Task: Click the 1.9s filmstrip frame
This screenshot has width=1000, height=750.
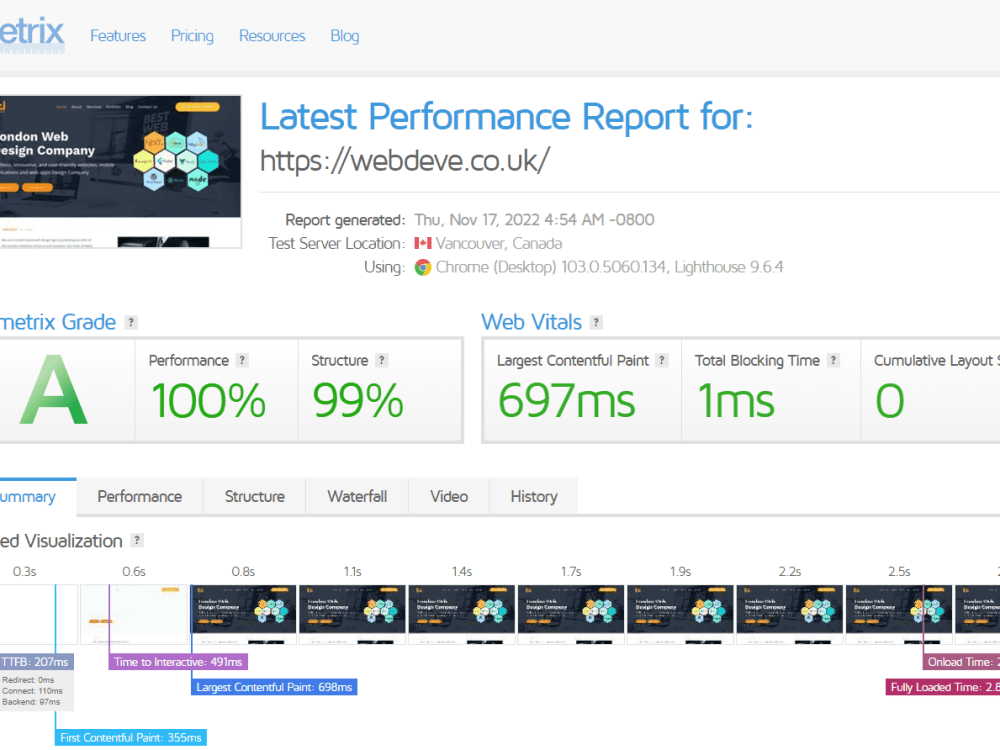Action: [680, 614]
